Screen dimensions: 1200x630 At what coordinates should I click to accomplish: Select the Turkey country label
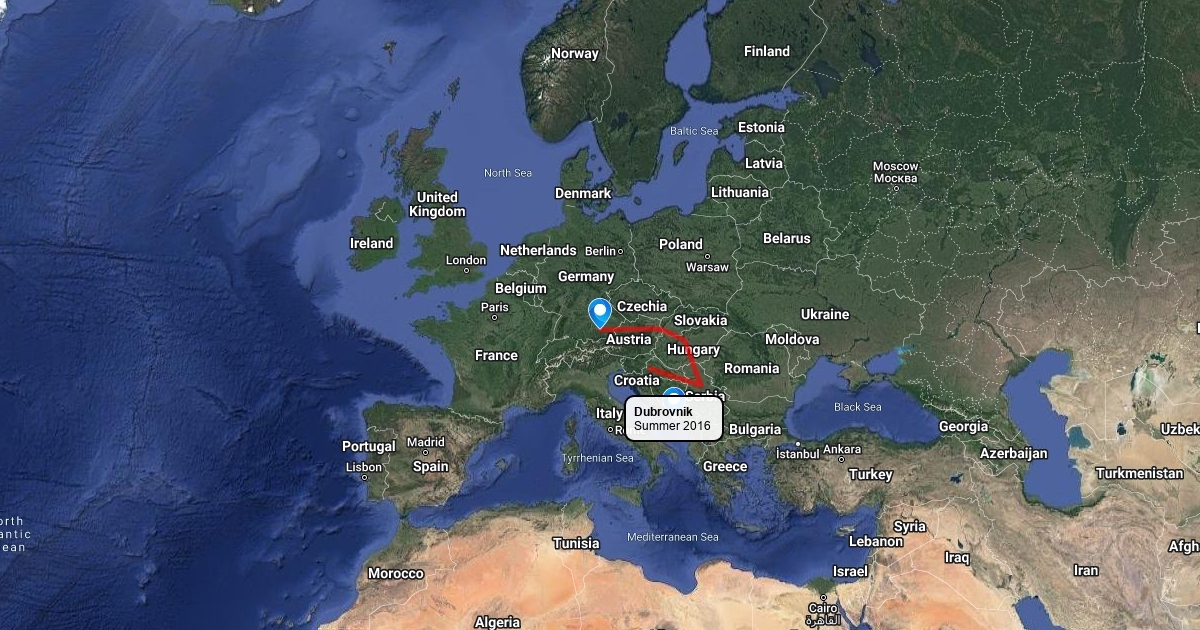pos(869,474)
